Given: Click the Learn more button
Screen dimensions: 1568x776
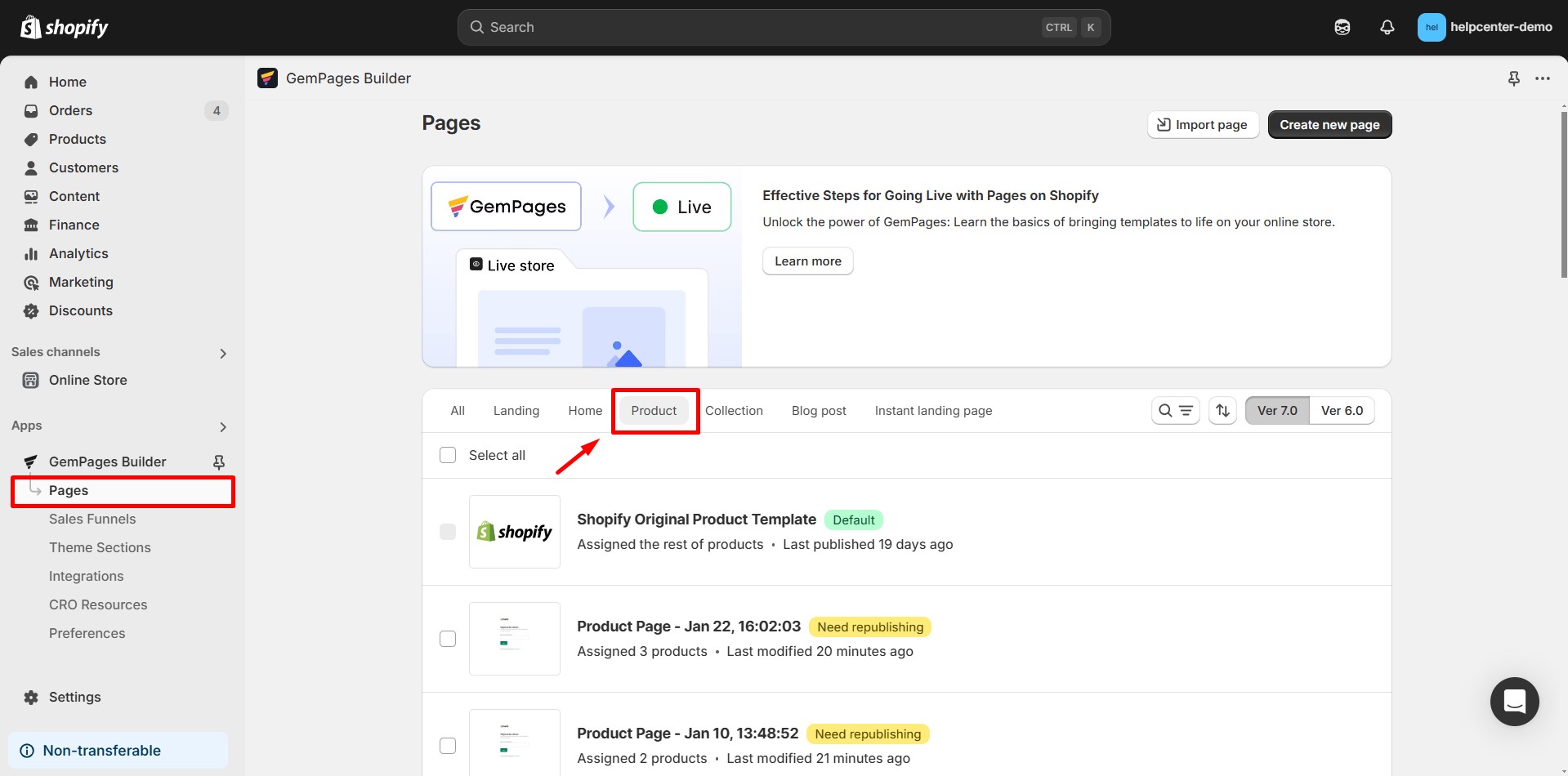Looking at the screenshot, I should click(807, 261).
